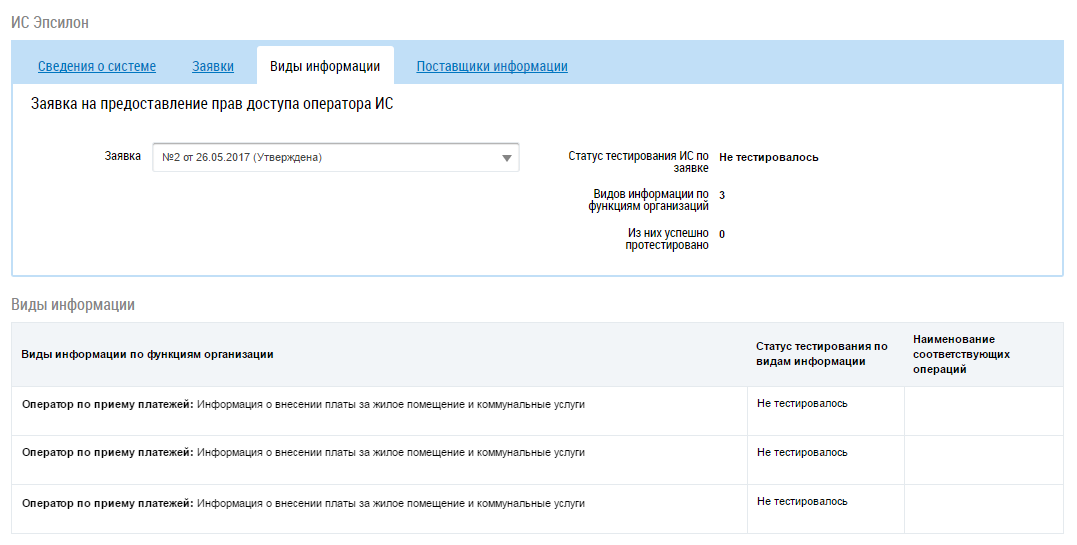The height and width of the screenshot is (545, 1077).
Task: Click the first row's empty operations cell
Action: click(x=983, y=410)
